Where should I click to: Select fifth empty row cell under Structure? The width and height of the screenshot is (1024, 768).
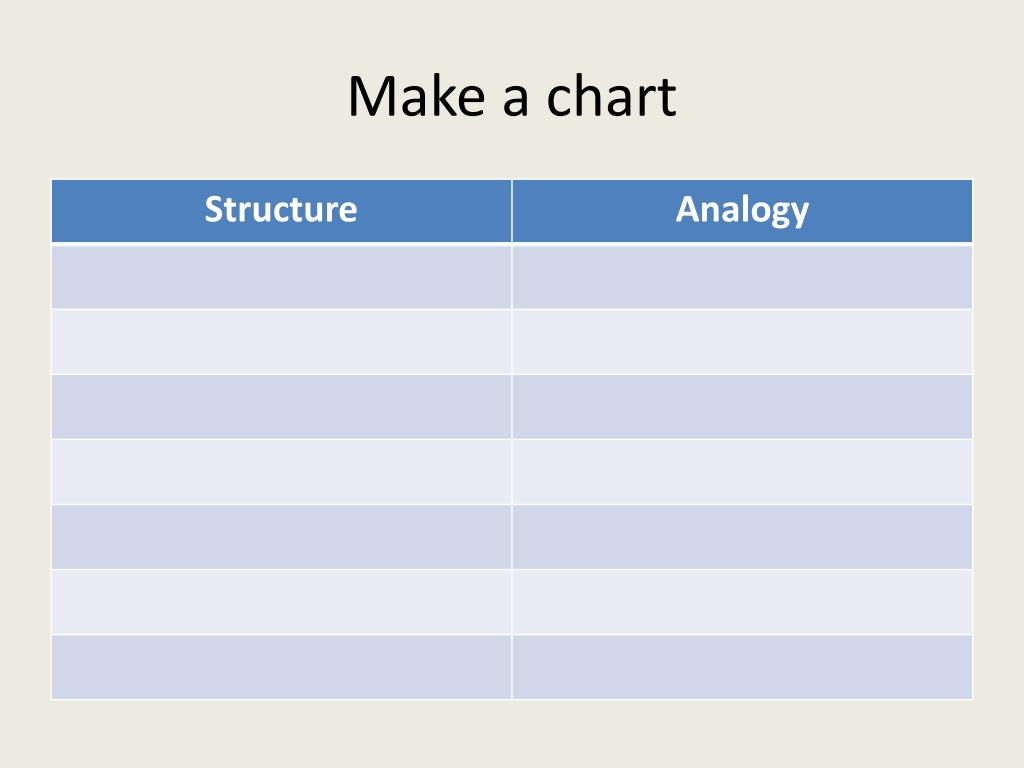[281, 537]
